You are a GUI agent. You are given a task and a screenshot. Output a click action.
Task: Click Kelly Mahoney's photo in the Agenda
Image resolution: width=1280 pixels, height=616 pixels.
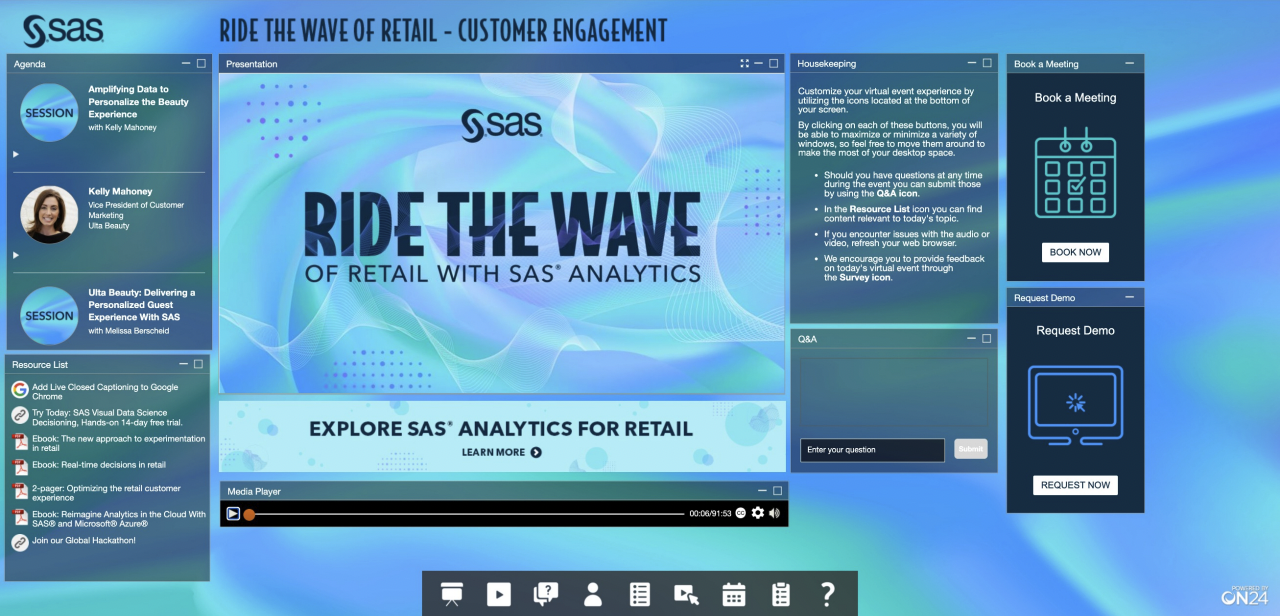pos(49,214)
